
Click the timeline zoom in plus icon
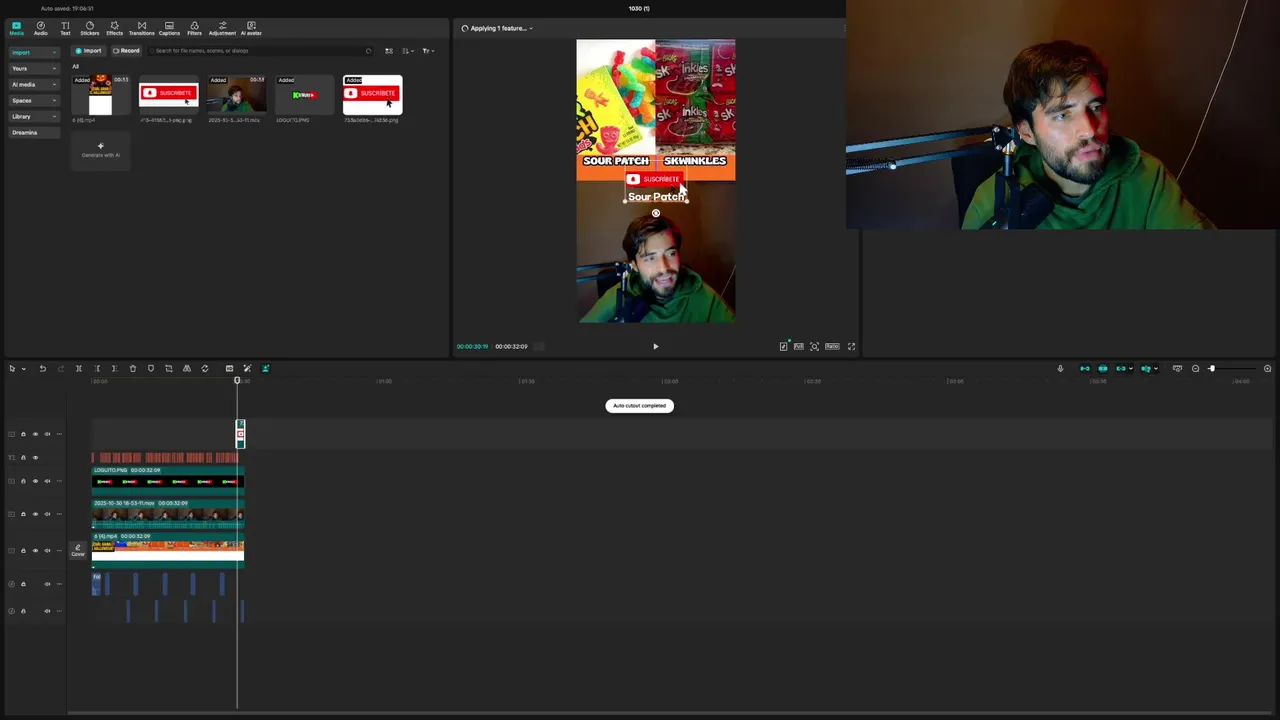1267,369
